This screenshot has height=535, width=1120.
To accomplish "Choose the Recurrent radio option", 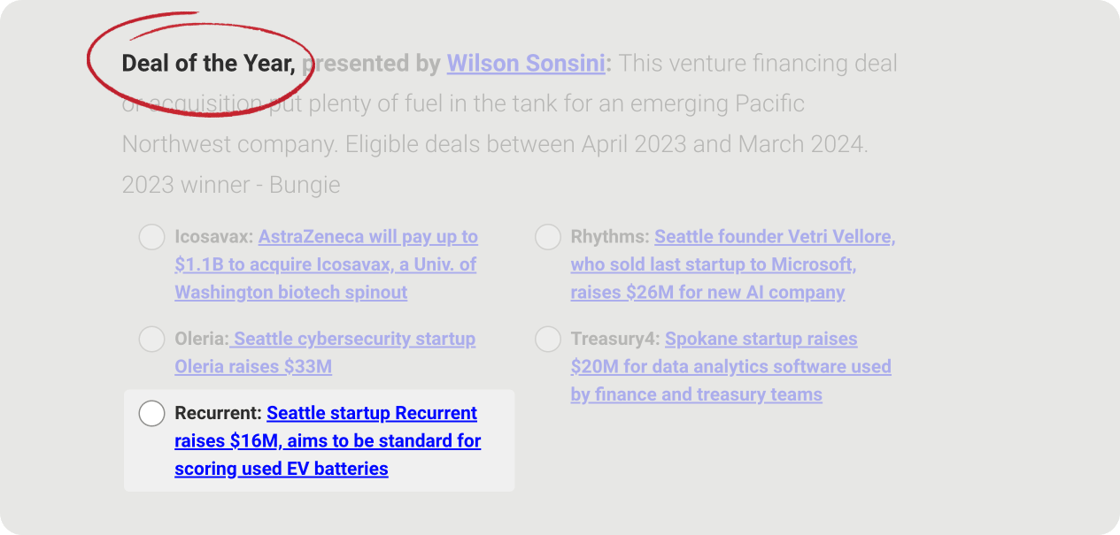I will [x=152, y=413].
